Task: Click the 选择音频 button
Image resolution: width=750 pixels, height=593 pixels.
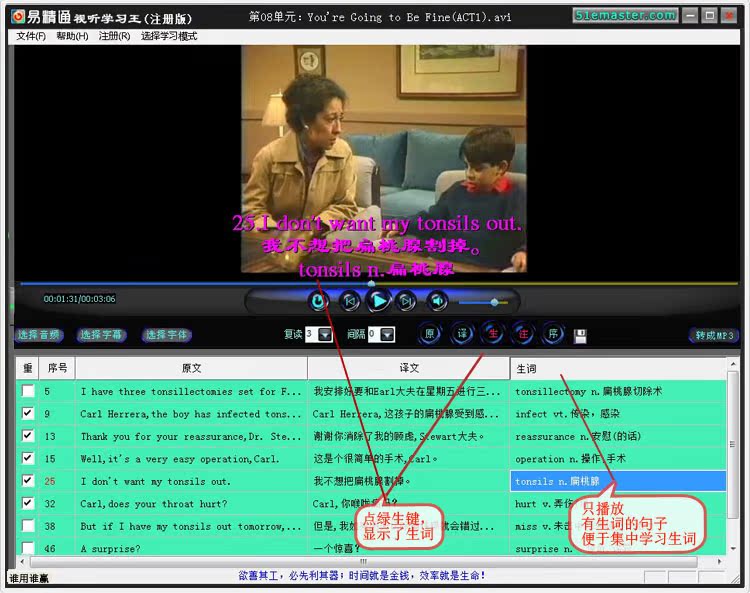Action: coord(39,335)
